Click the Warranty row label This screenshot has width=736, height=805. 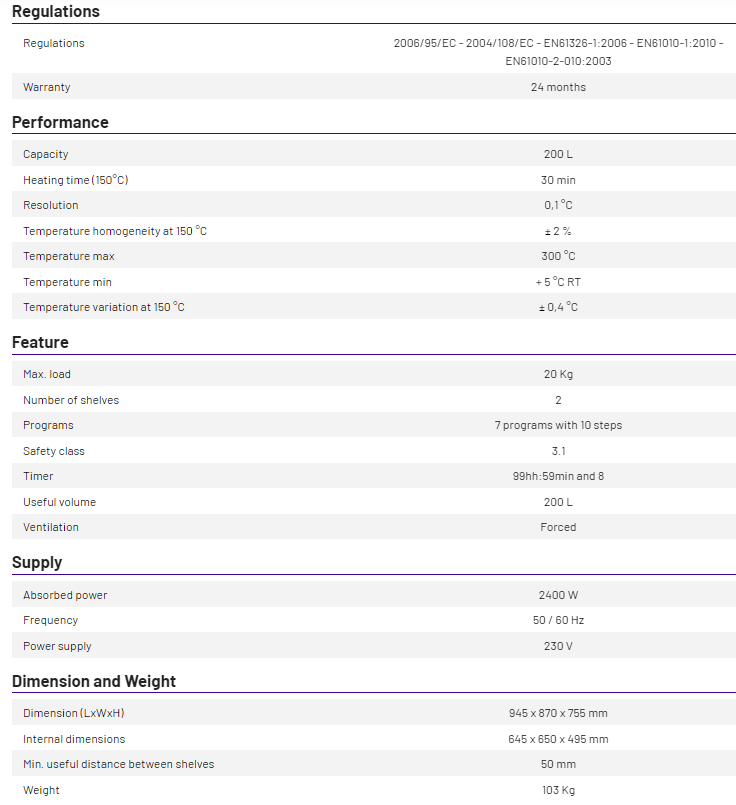pyautogui.click(x=47, y=87)
